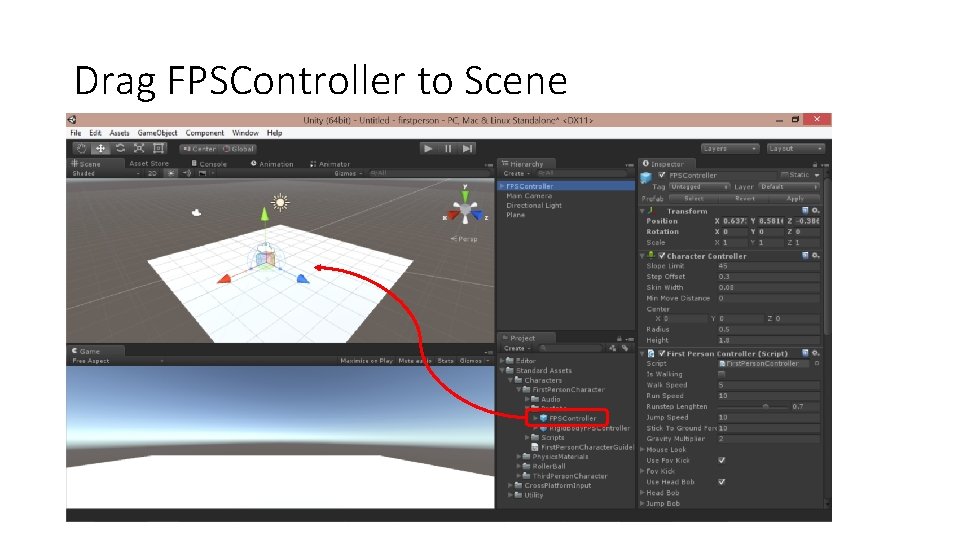Screen dimensions: 960x540
Task: Toggle the Use Fov Kick checkbox
Action: coord(721,460)
